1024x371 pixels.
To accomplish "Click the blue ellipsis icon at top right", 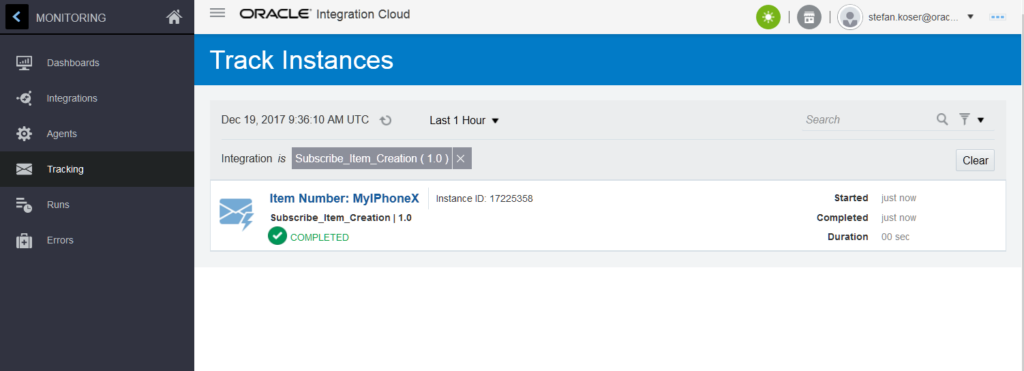I will coord(997,17).
